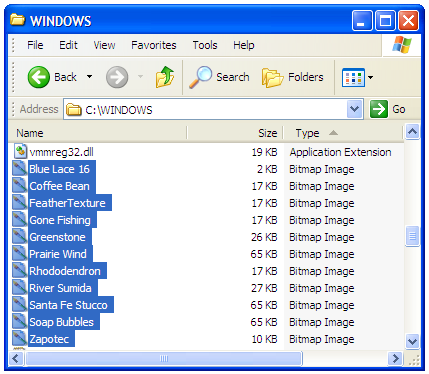Viewport: 429px width, 374px height.
Task: Click the Santa Fe Stucco bitmap icon
Action: point(20,305)
